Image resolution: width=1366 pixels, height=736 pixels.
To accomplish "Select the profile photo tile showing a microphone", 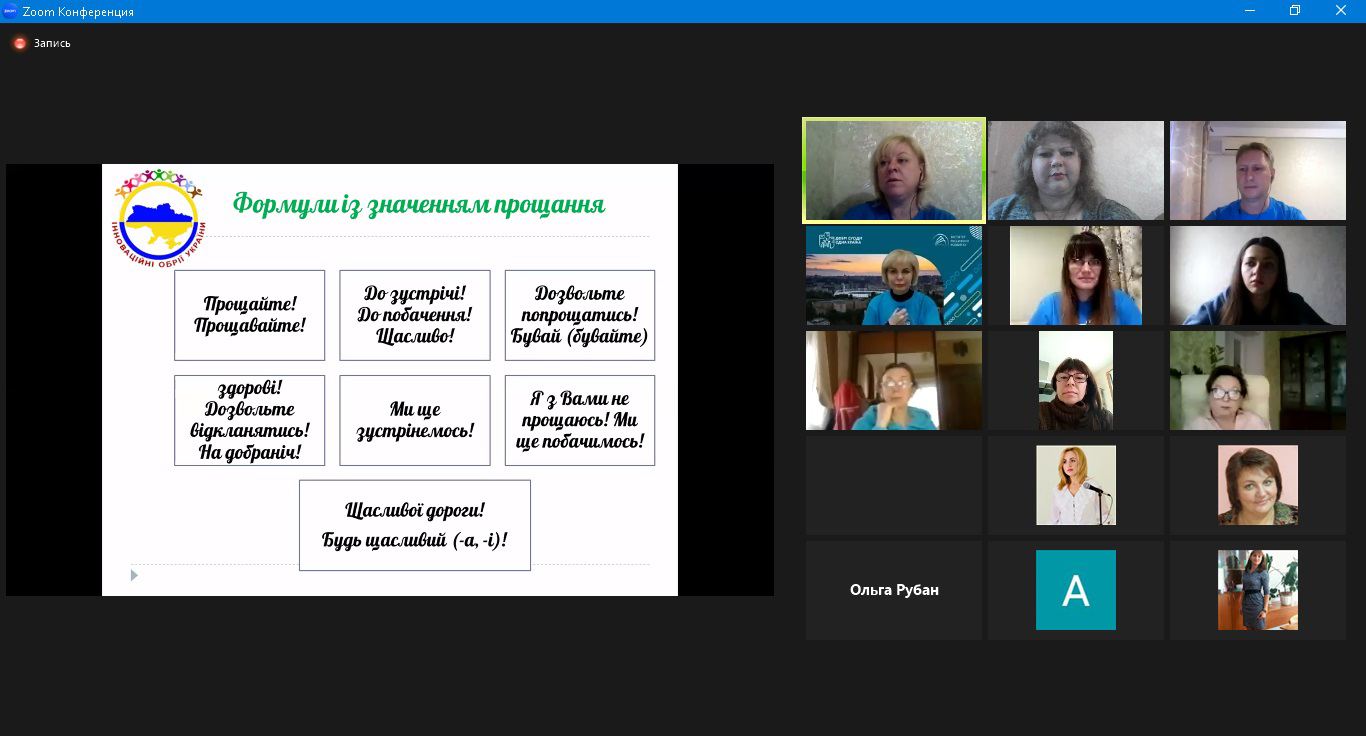I will tap(1076, 485).
